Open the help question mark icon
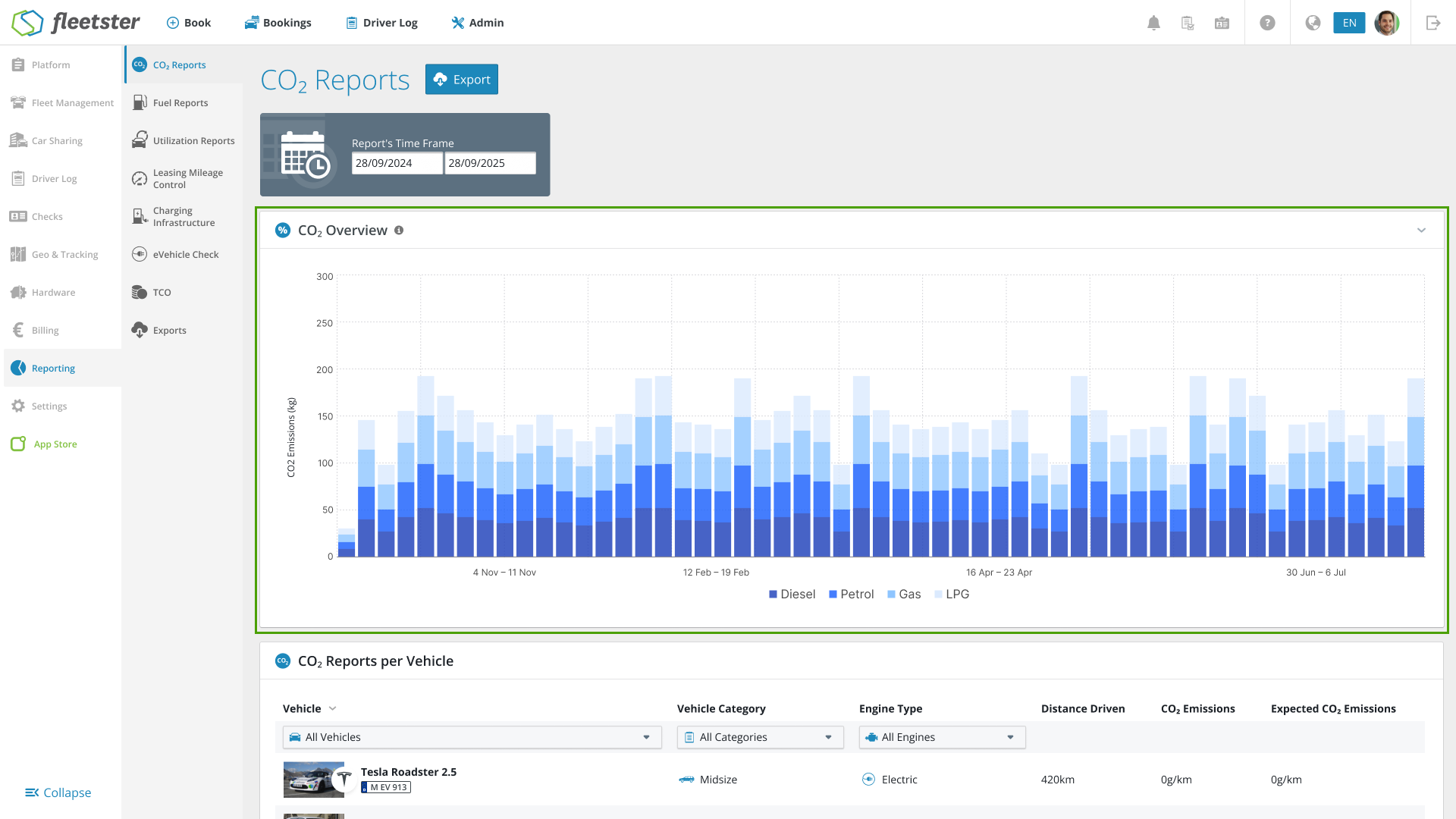This screenshot has height=819, width=1456. pyautogui.click(x=1267, y=23)
